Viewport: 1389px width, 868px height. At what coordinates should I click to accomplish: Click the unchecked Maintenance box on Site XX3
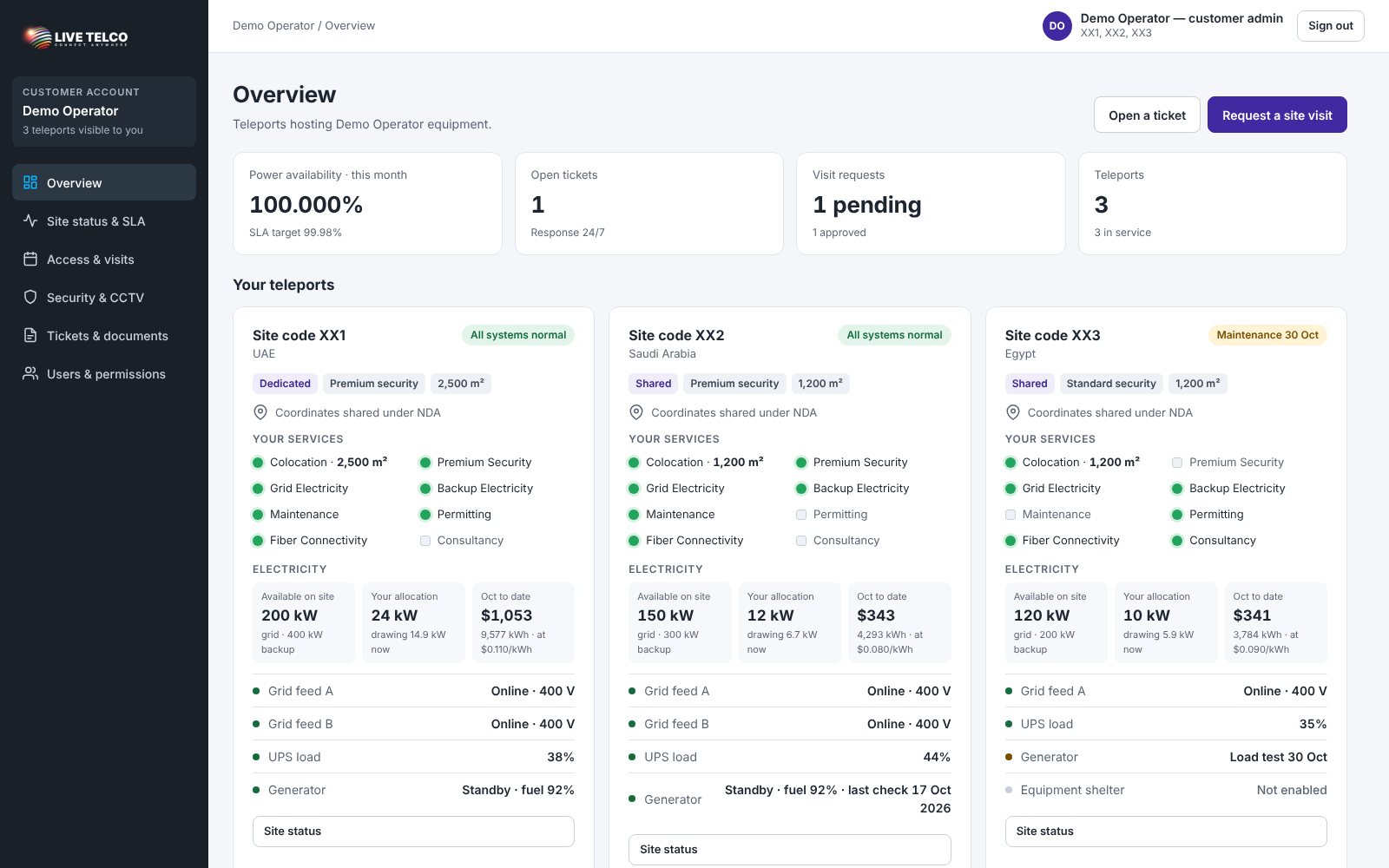click(1010, 515)
